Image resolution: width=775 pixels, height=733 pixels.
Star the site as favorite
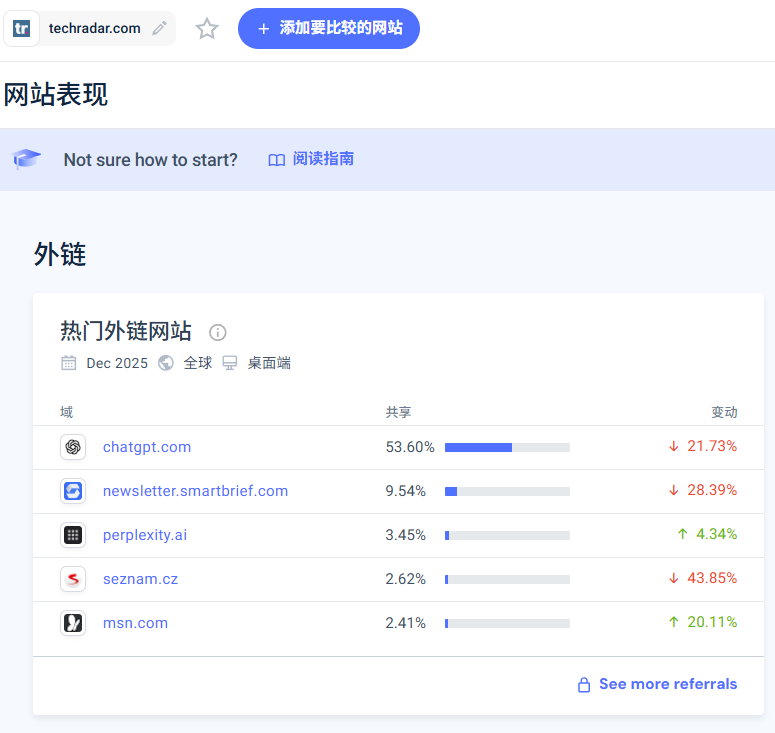207,28
